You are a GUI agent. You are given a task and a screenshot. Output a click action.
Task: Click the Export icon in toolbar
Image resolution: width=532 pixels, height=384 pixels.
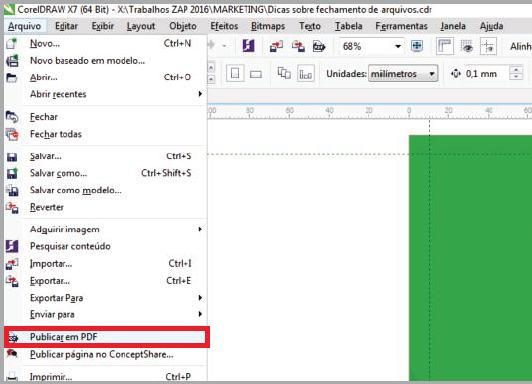point(298,46)
